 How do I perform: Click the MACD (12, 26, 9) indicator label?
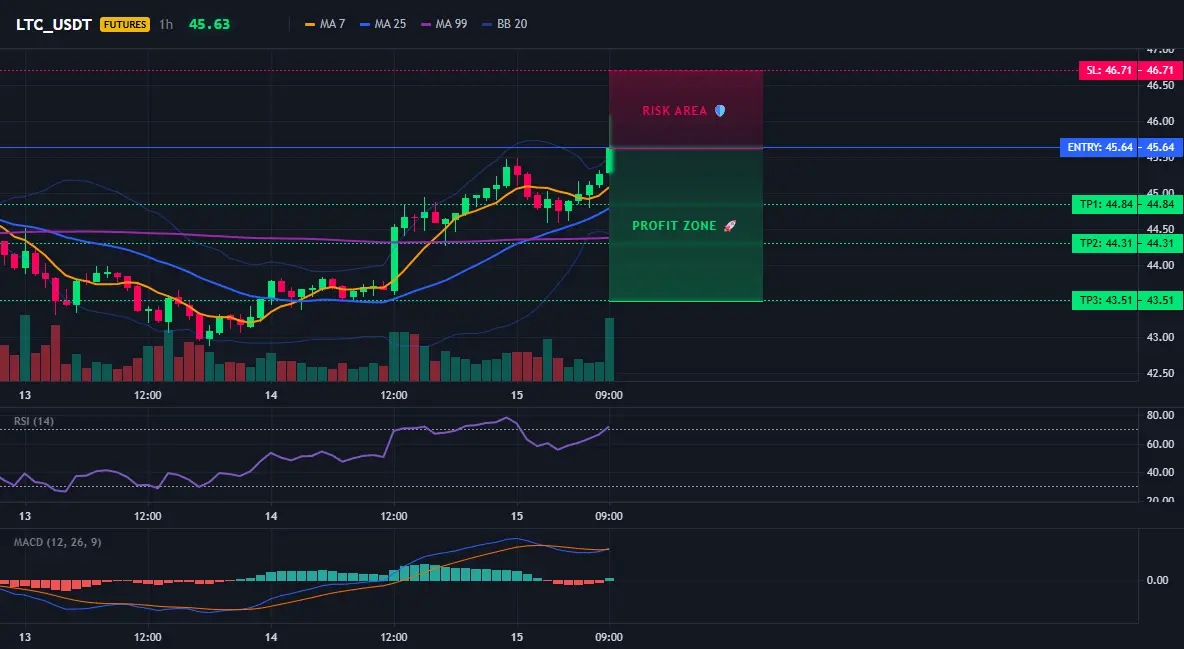(57, 542)
